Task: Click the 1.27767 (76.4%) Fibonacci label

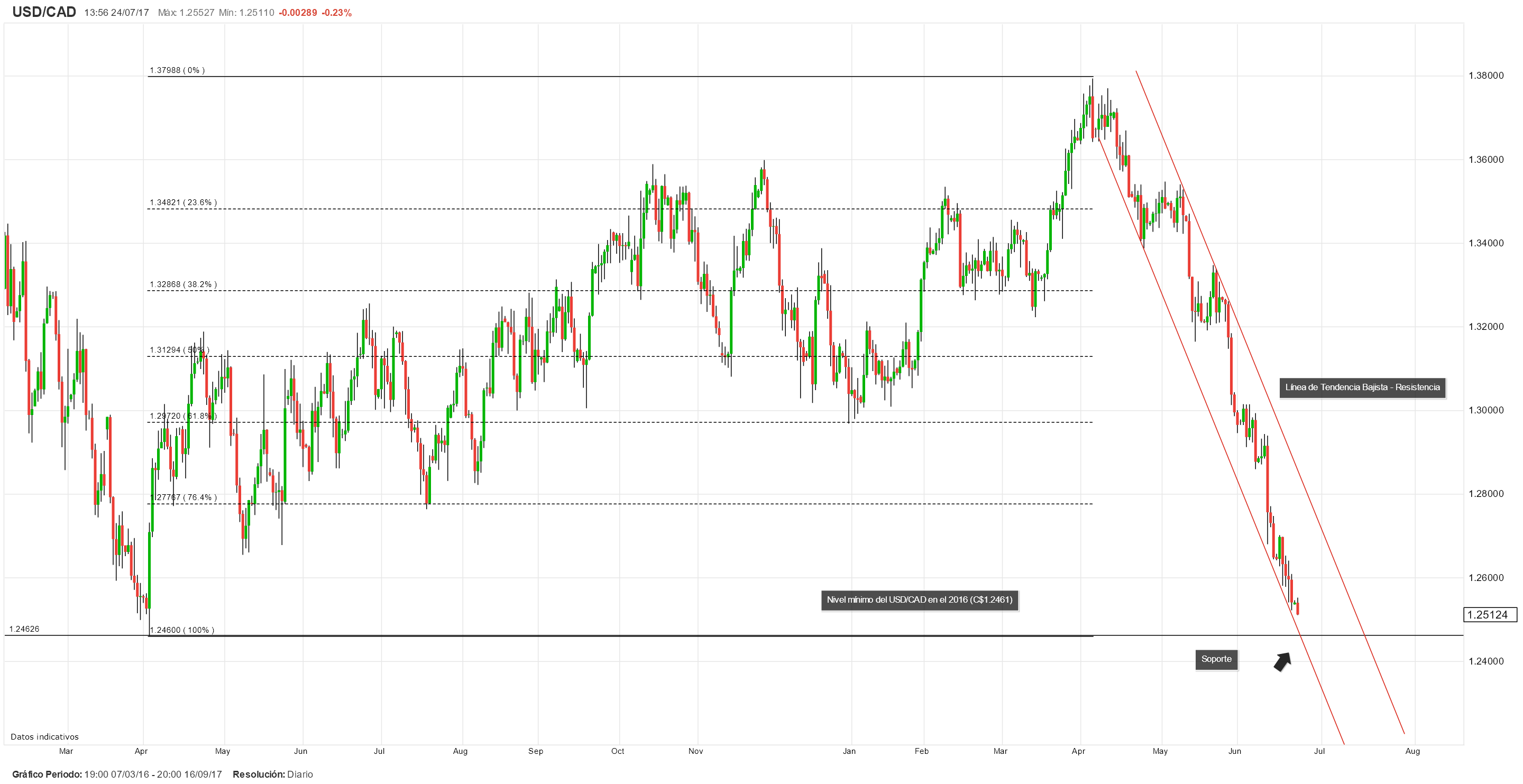Action: pos(184,498)
